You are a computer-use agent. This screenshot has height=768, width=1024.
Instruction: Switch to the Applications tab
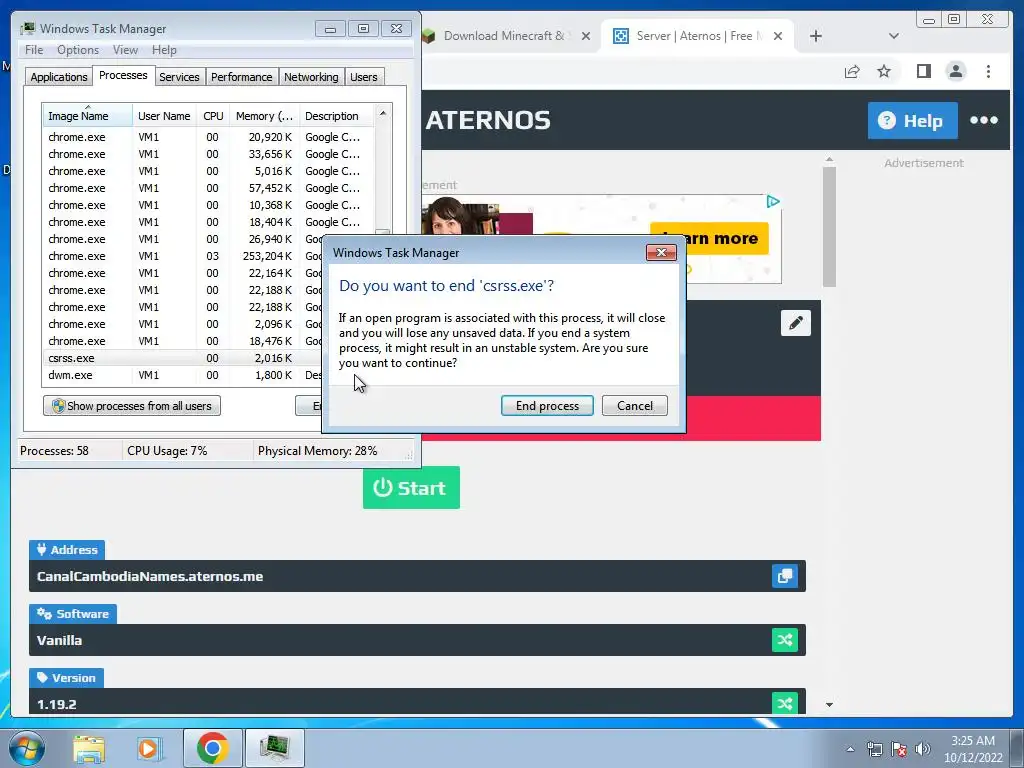click(59, 77)
